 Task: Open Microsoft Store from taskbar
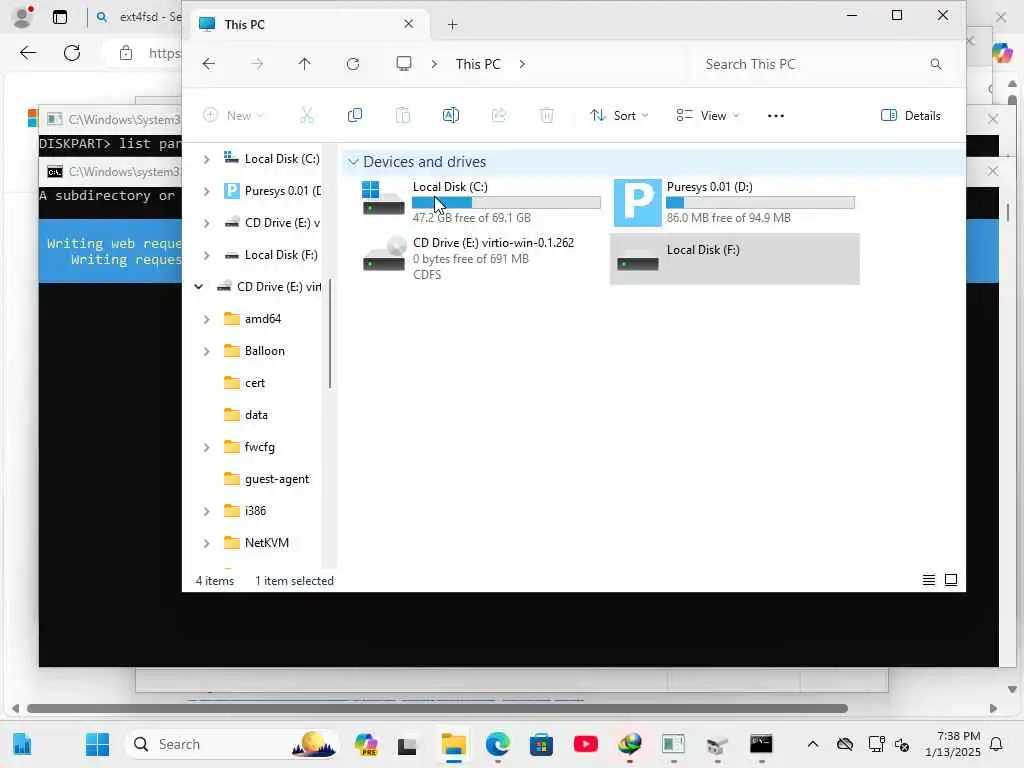point(541,744)
